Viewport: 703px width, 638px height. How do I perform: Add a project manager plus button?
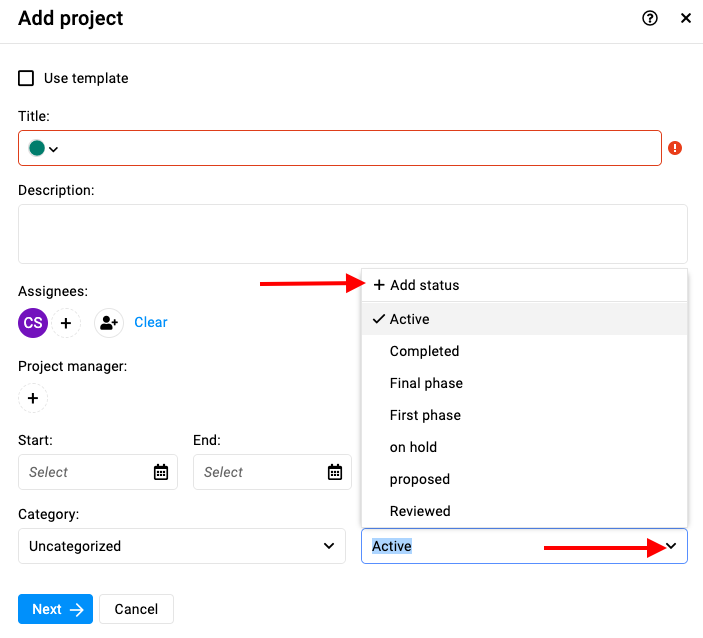pos(33,398)
